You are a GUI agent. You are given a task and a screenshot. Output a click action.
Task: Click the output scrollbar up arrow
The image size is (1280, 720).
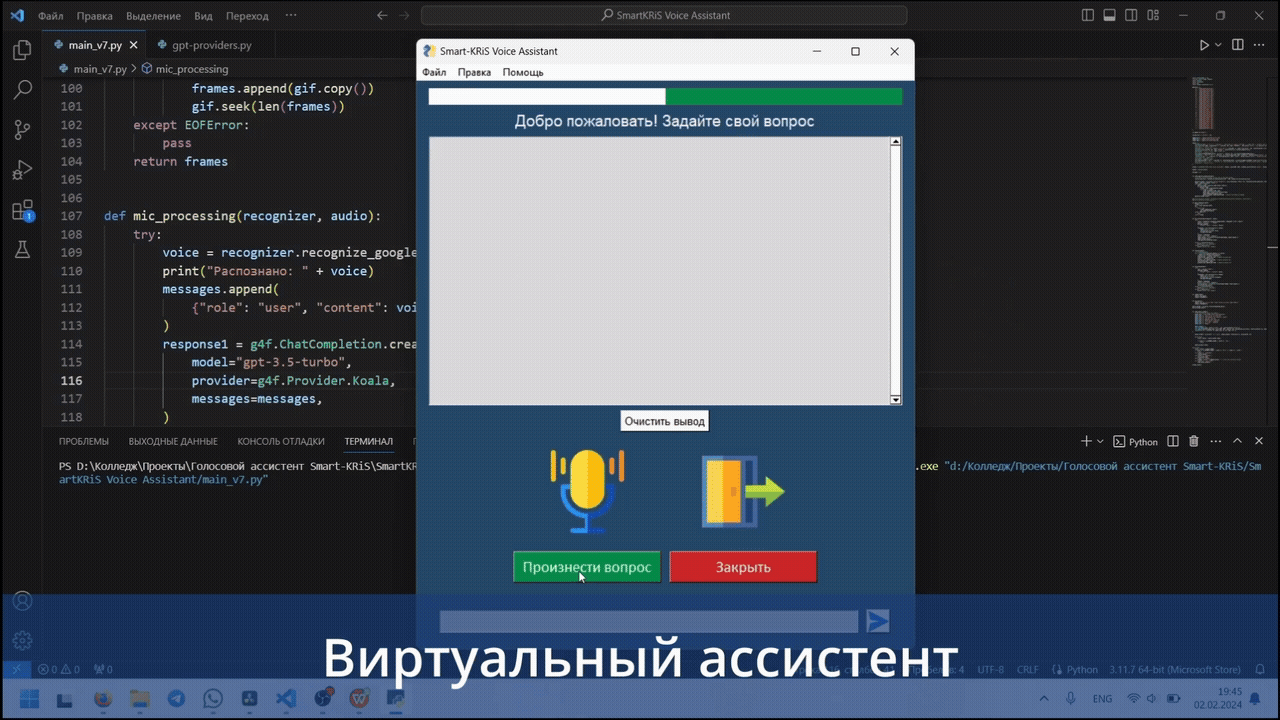point(895,142)
